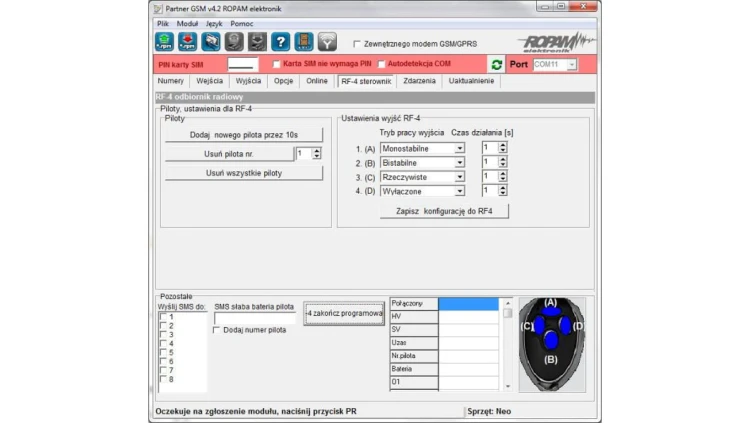The width and height of the screenshot is (750, 423).
Task: Switch to the Uaktualnienie tab
Action: pos(471,81)
